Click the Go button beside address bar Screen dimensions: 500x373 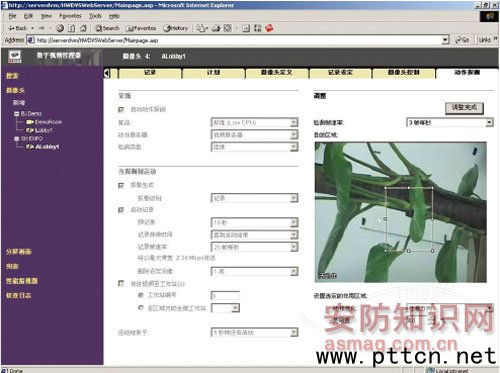click(x=462, y=40)
